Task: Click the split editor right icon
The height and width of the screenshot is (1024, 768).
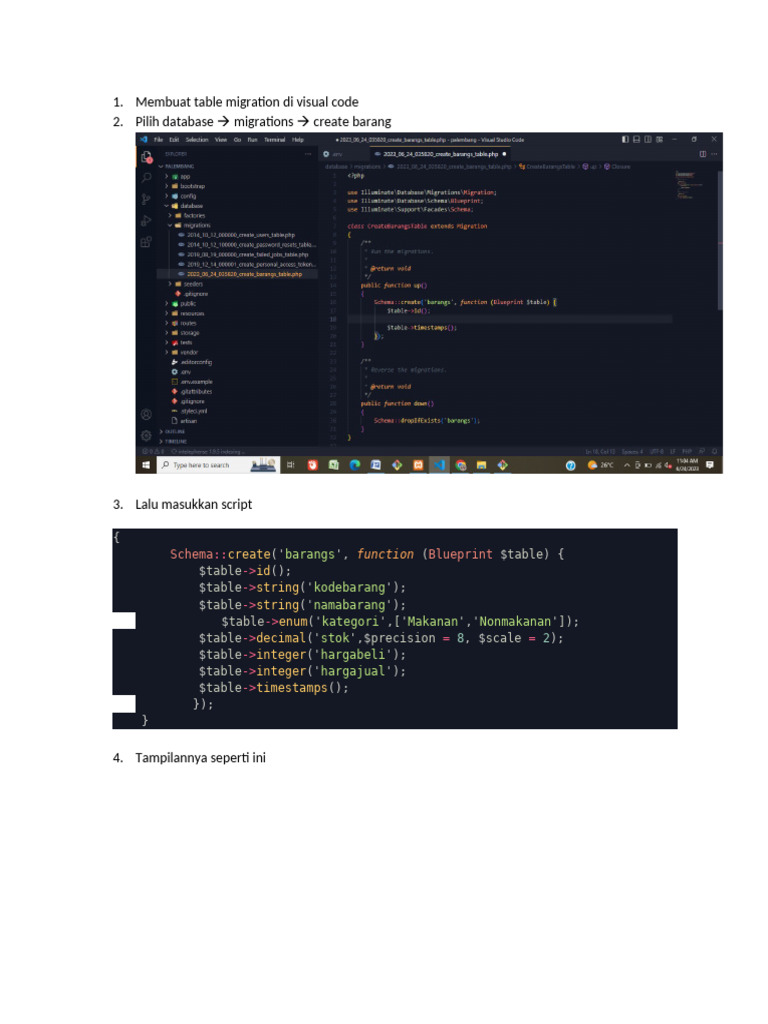Action: [703, 154]
